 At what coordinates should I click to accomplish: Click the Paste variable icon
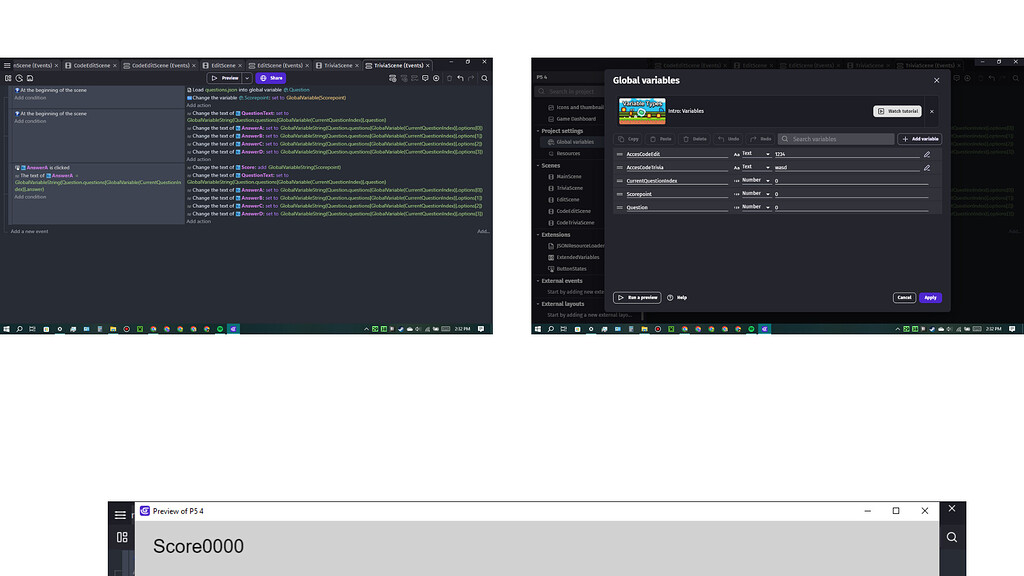tap(652, 139)
